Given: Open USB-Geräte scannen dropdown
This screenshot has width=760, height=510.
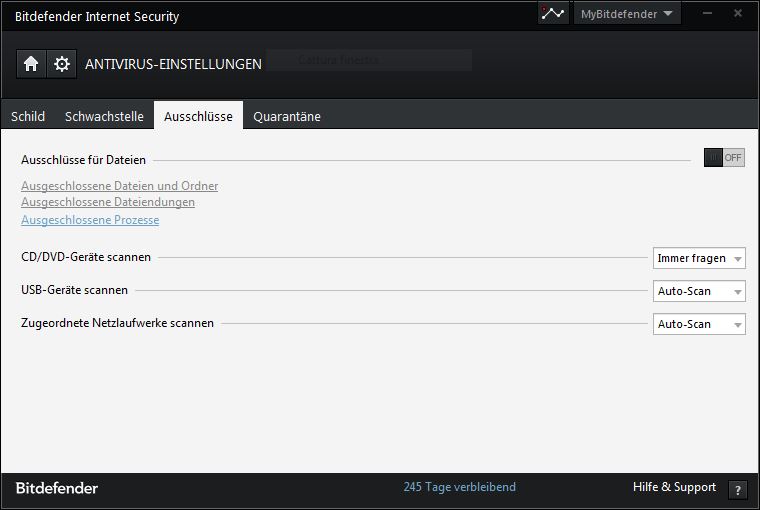Looking at the screenshot, I should pos(699,291).
